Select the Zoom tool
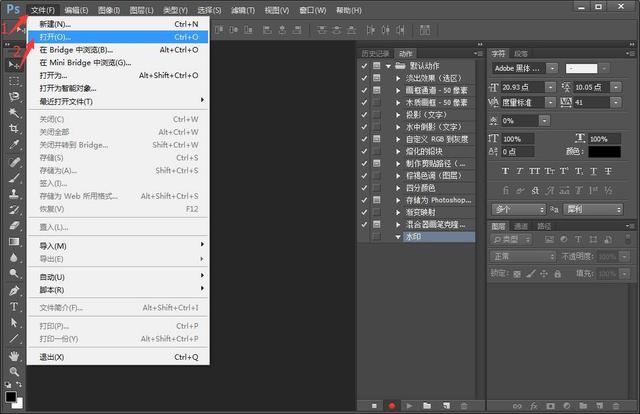The width and height of the screenshot is (640, 414). coord(13,372)
